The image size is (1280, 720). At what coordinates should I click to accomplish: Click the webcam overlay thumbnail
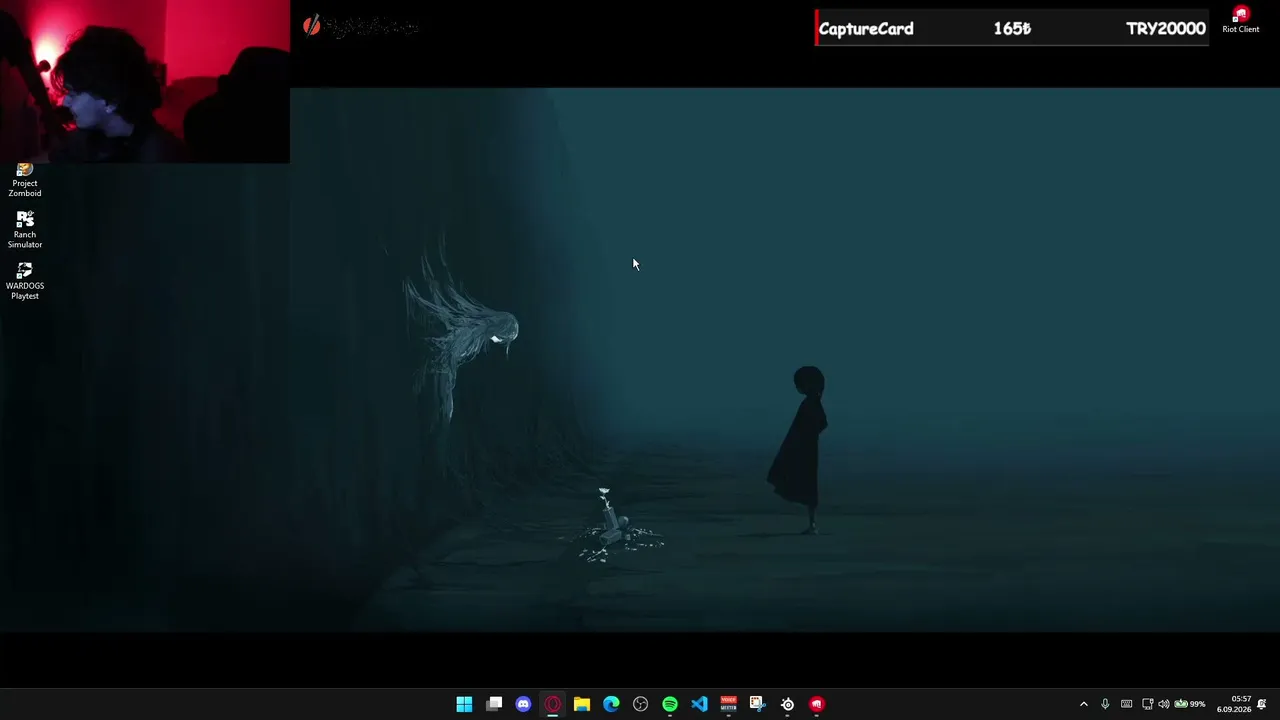click(145, 81)
